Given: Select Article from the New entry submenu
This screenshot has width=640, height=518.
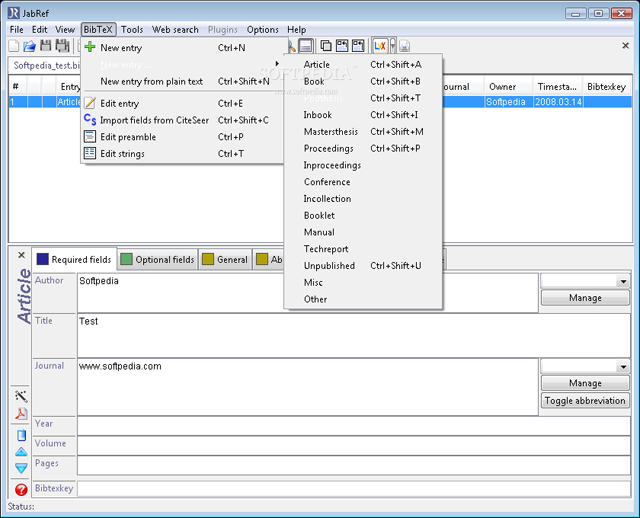Looking at the screenshot, I should click(317, 65).
